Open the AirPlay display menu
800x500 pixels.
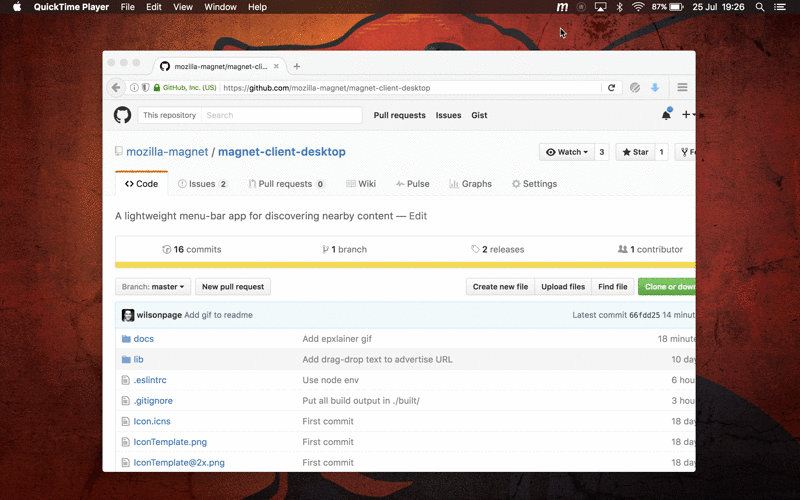[601, 7]
